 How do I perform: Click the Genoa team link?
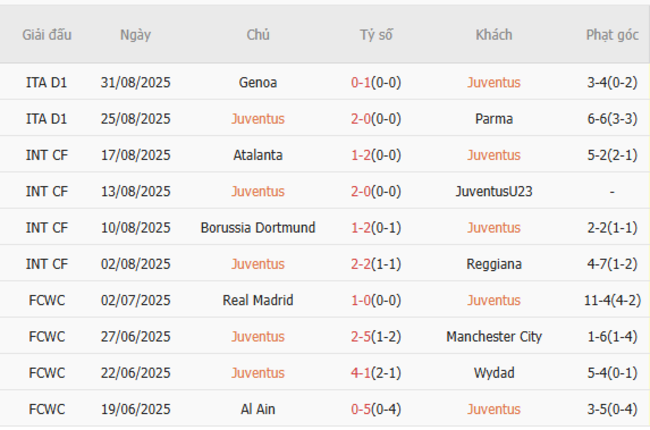click(258, 83)
